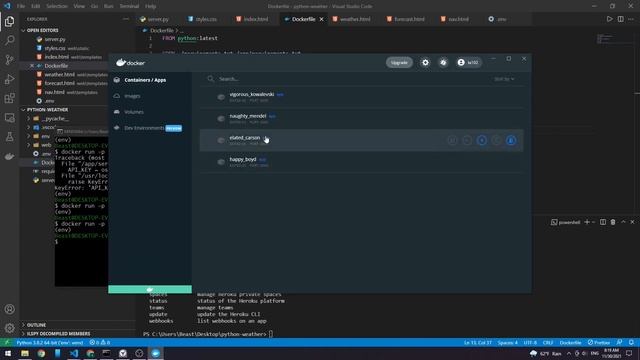Click the CLI icon for elated_carson
The width and height of the screenshot is (640, 360).
point(467,140)
